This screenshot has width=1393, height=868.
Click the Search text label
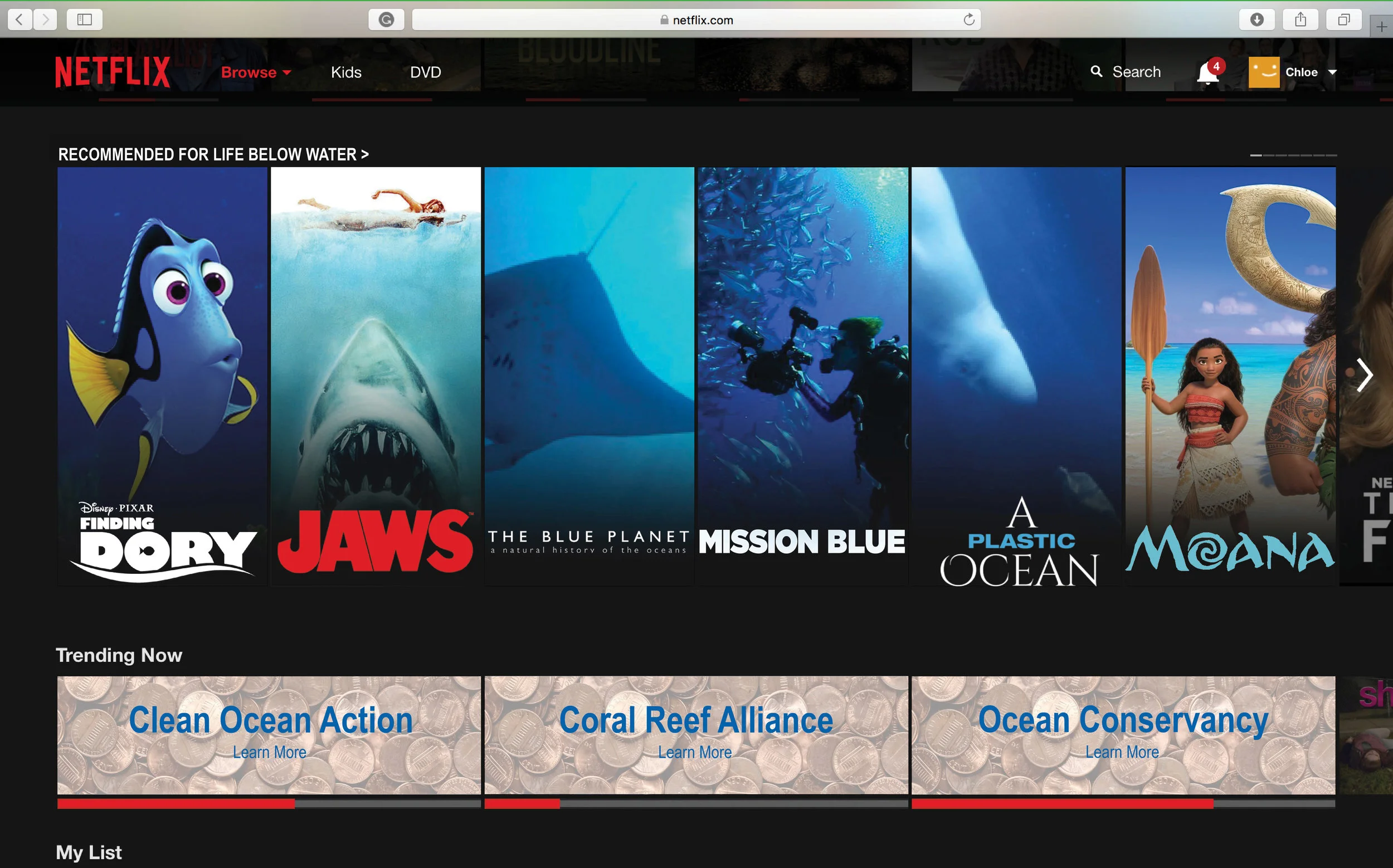pyautogui.click(x=1136, y=72)
